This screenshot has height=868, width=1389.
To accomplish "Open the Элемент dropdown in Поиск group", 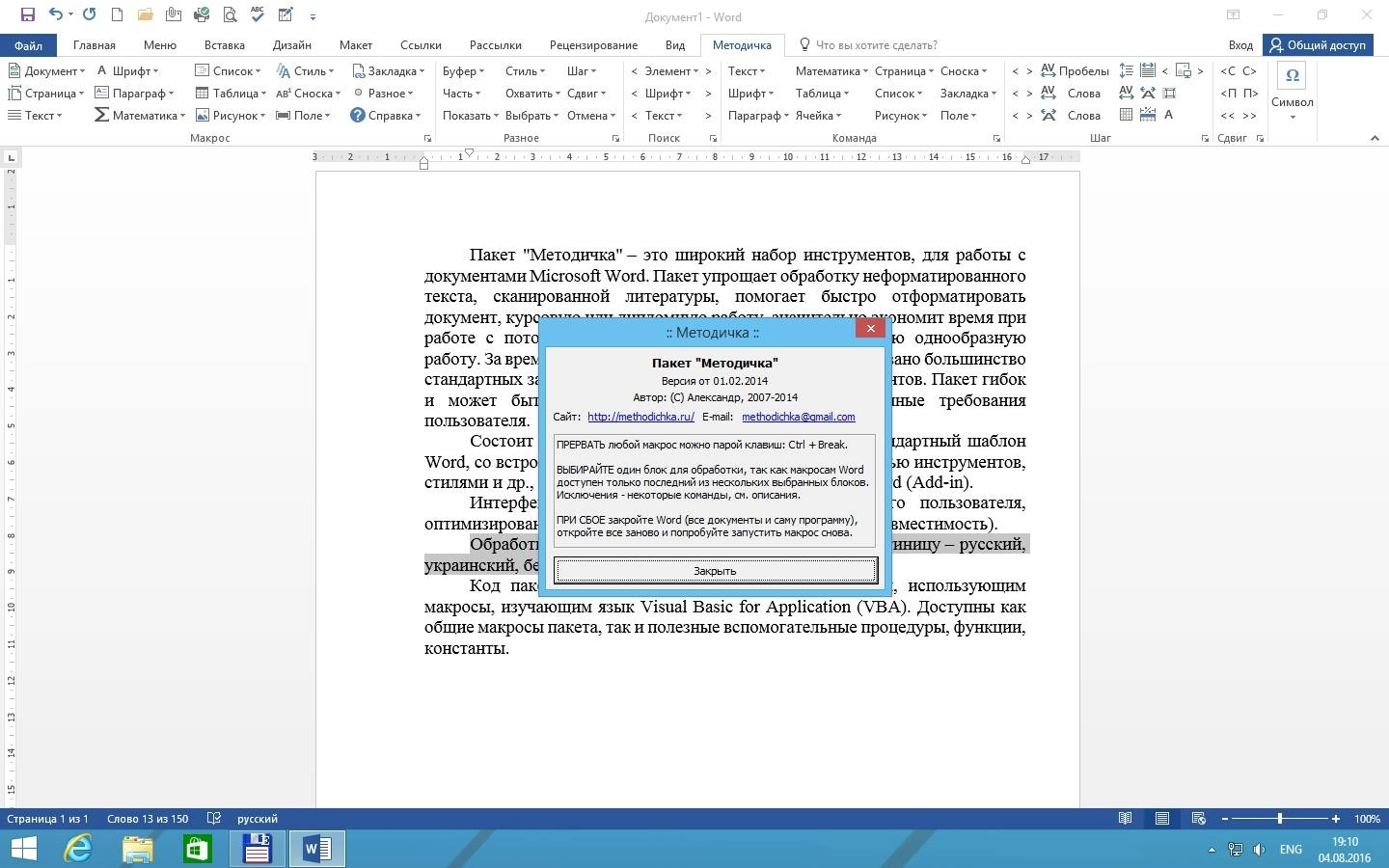I will pos(670,70).
